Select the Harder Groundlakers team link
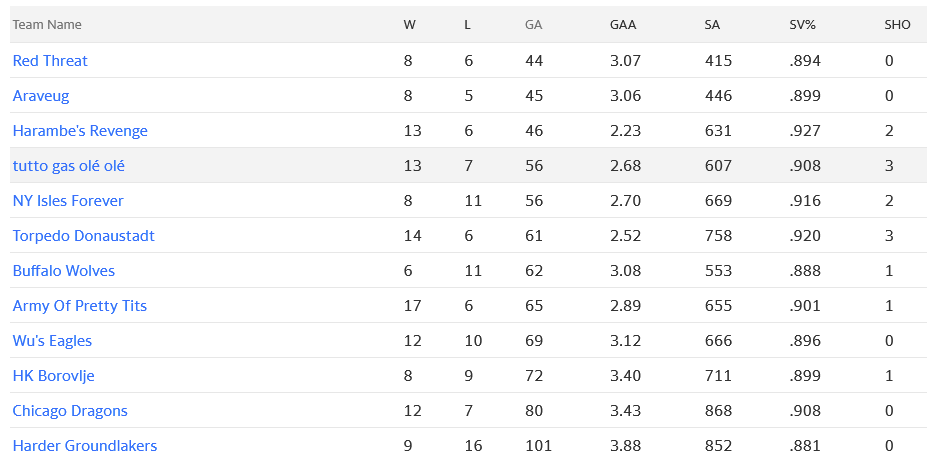Viewport: 927px width, 474px height. [x=85, y=446]
